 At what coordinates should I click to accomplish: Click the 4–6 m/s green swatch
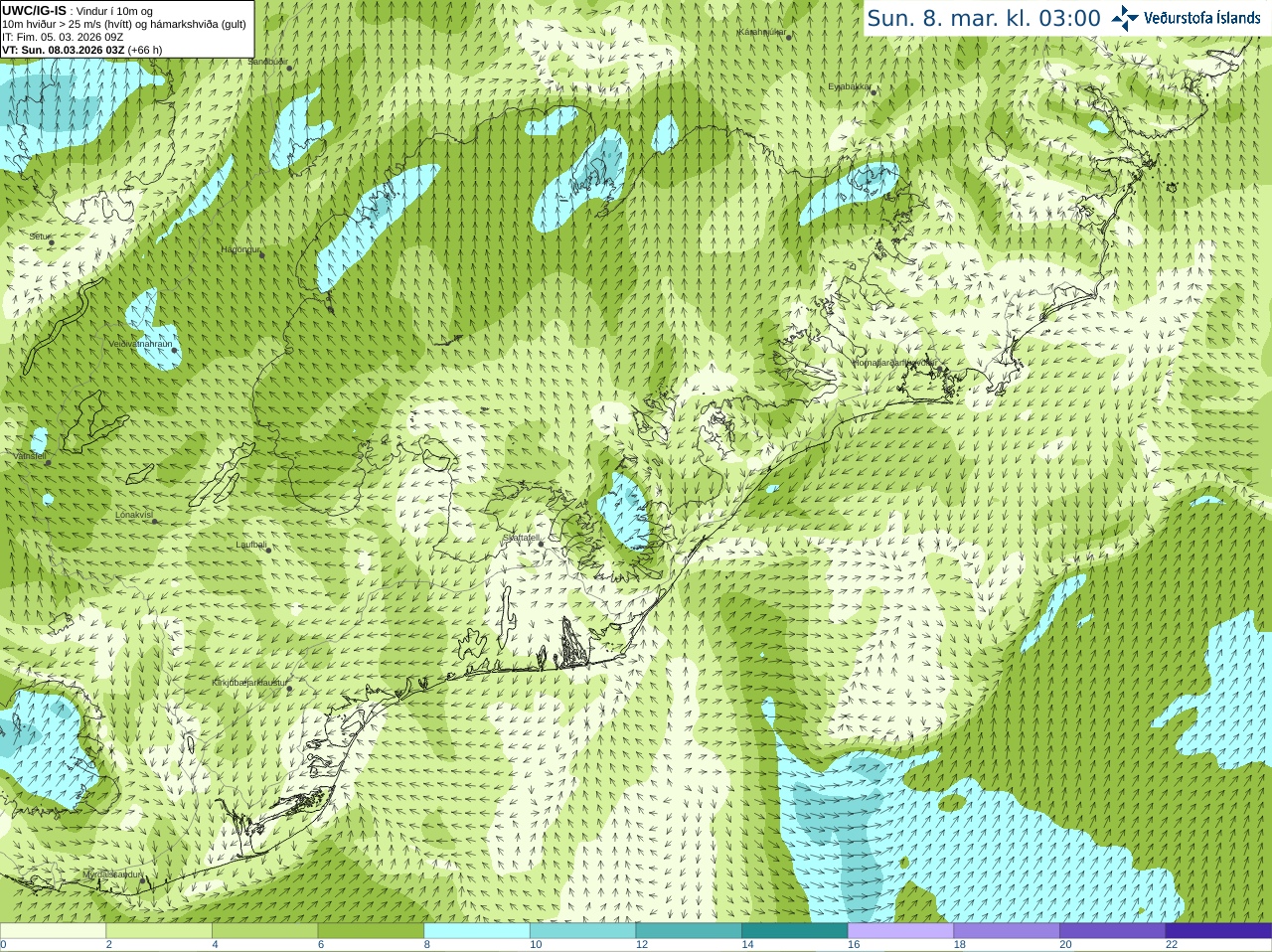264,930
